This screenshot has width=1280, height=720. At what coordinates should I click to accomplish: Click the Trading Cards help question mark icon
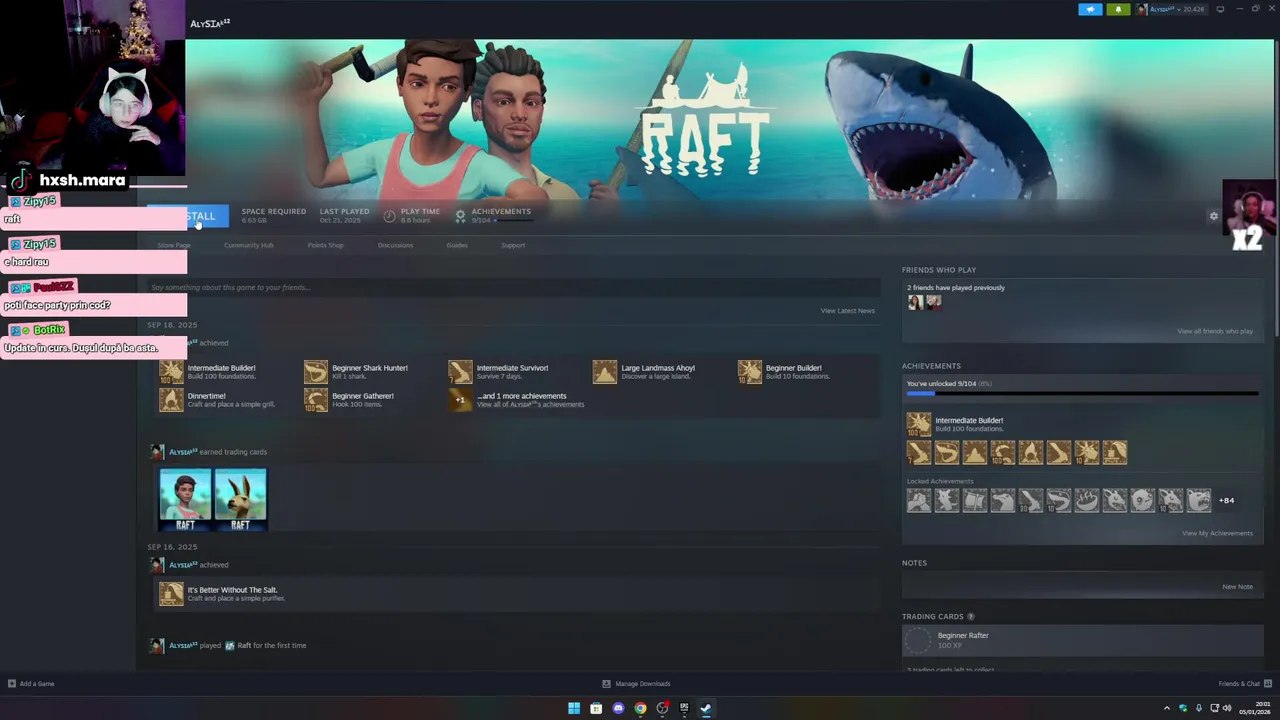[x=970, y=617]
